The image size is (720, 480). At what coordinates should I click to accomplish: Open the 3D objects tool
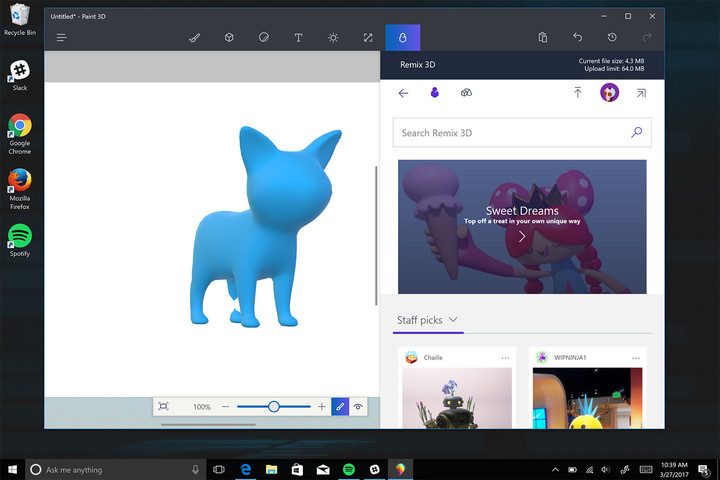tap(229, 37)
